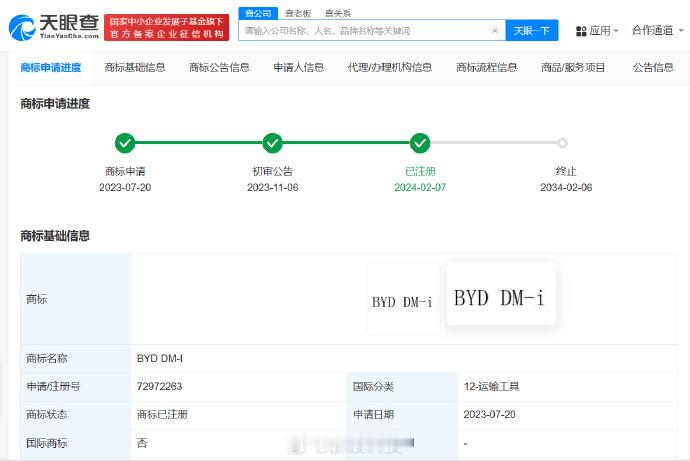Select the registration number 72972263

tap(159, 386)
